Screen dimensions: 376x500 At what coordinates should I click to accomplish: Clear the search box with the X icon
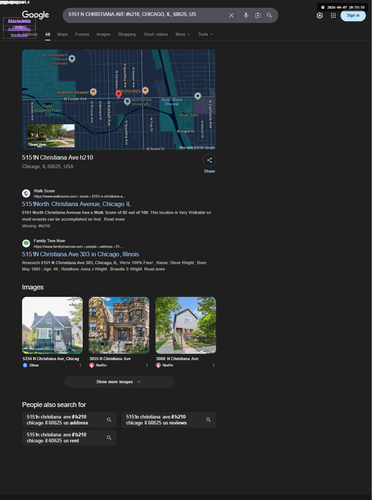point(231,16)
